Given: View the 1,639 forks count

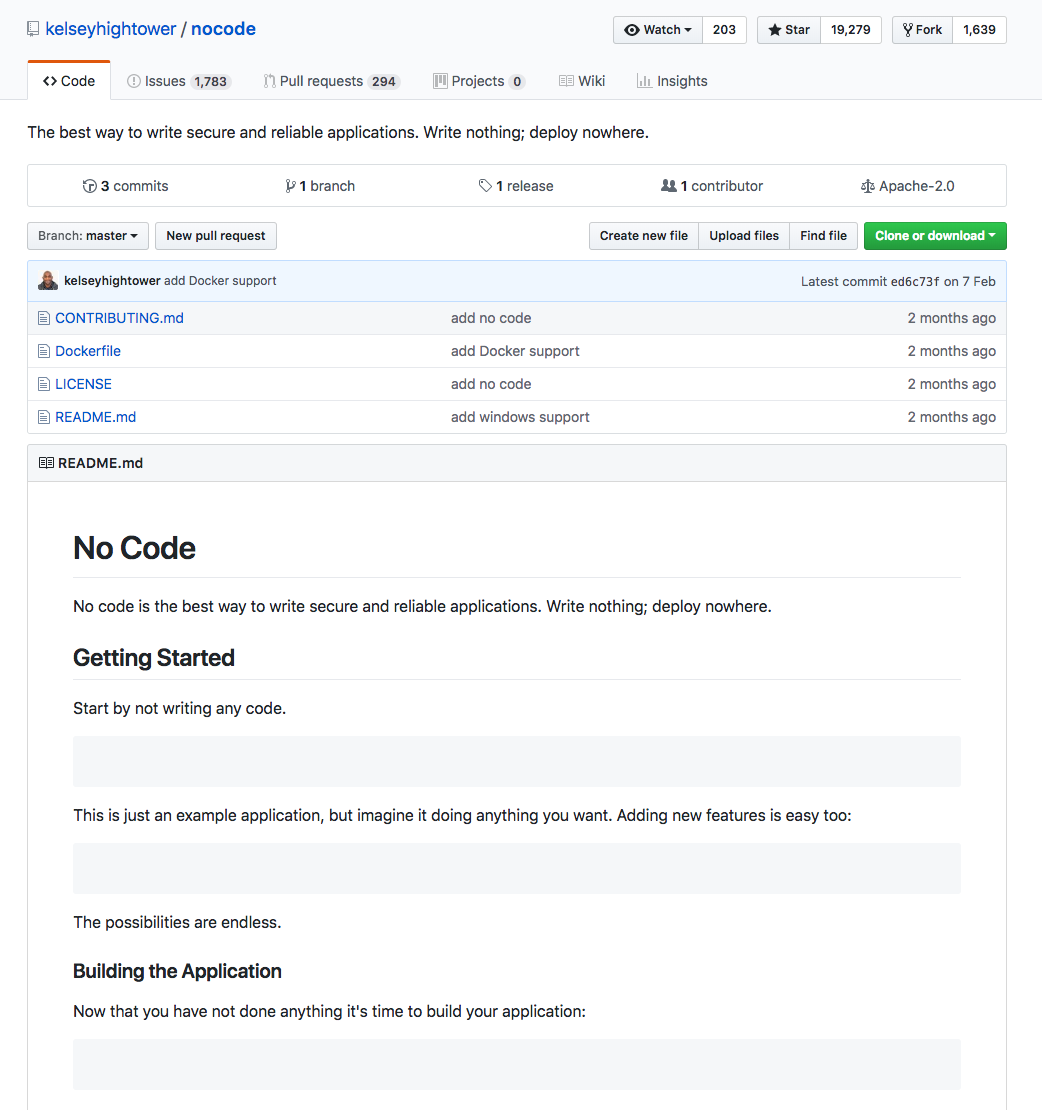Looking at the screenshot, I should coord(979,30).
